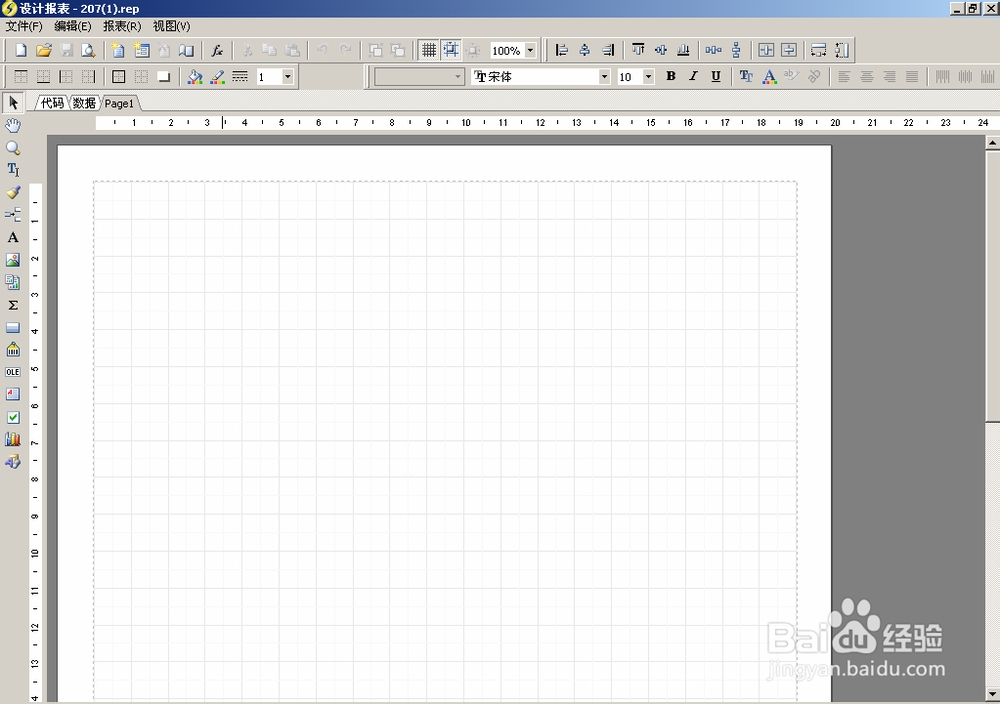
Task: Align selected objects to bottom edges
Action: pos(683,50)
